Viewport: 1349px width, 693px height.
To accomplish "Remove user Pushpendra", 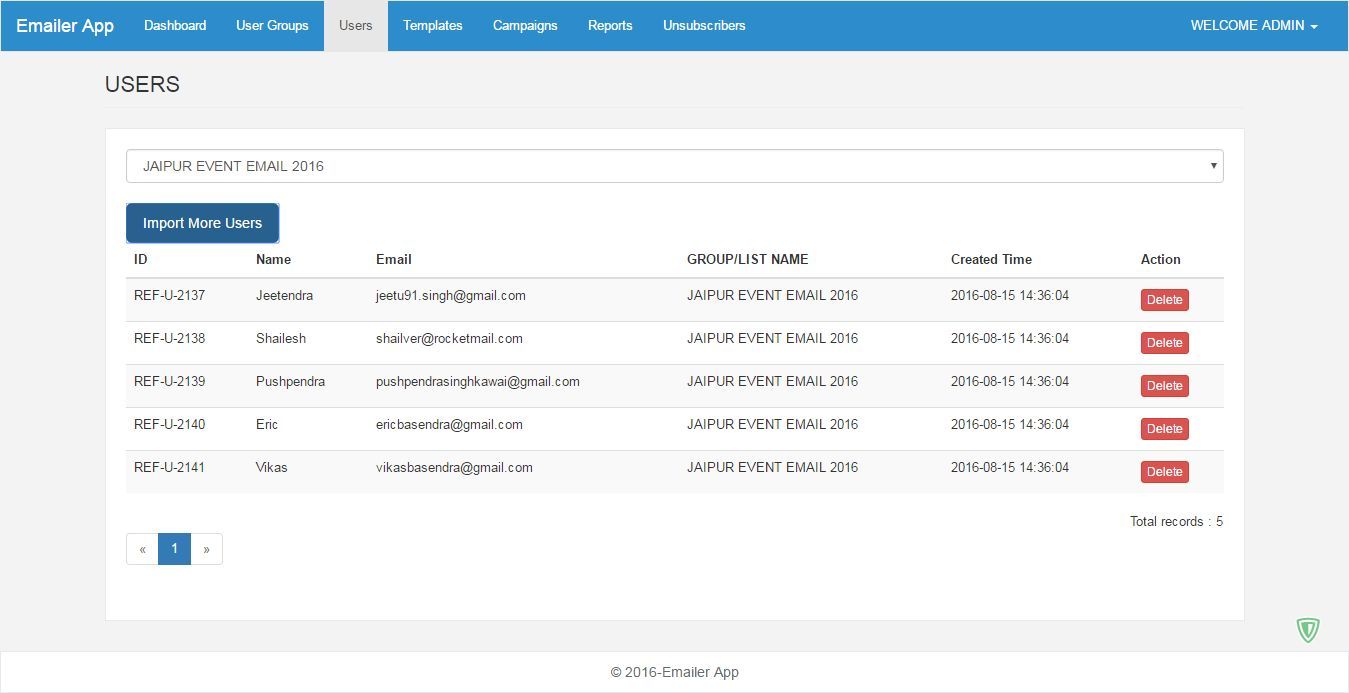I will [1164, 386].
